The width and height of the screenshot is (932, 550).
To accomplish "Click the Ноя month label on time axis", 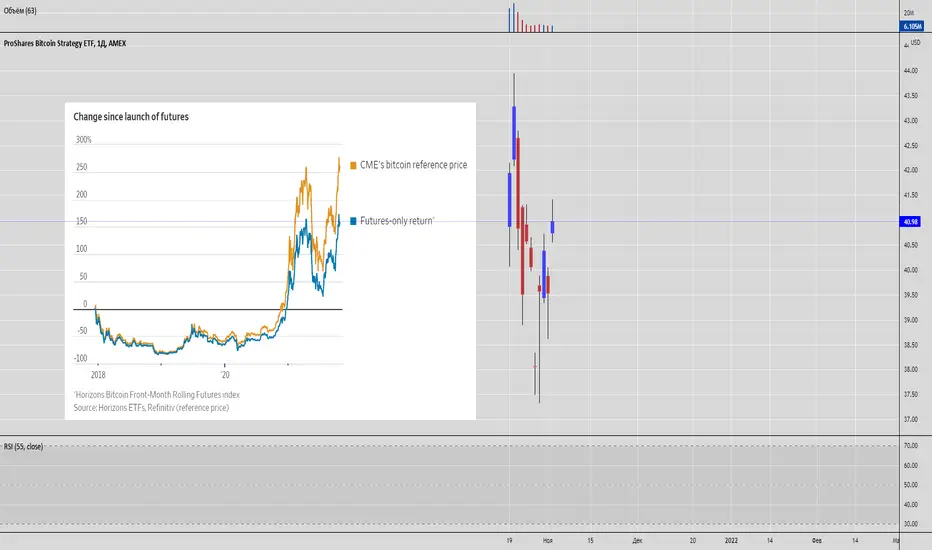I will pyautogui.click(x=547, y=540).
